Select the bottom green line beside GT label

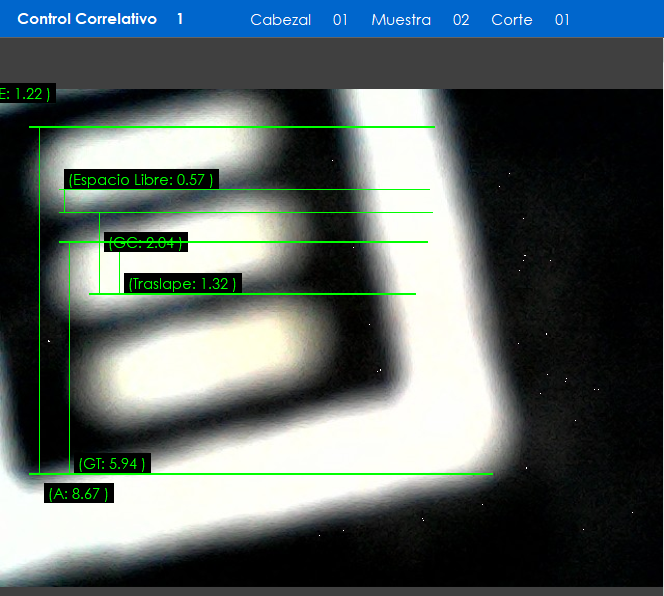point(320,474)
